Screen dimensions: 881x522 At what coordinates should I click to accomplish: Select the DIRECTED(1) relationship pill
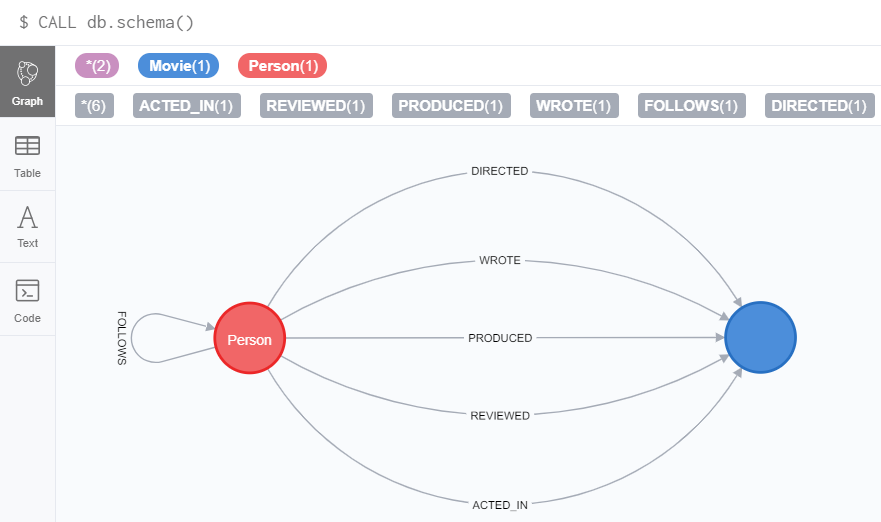point(820,106)
